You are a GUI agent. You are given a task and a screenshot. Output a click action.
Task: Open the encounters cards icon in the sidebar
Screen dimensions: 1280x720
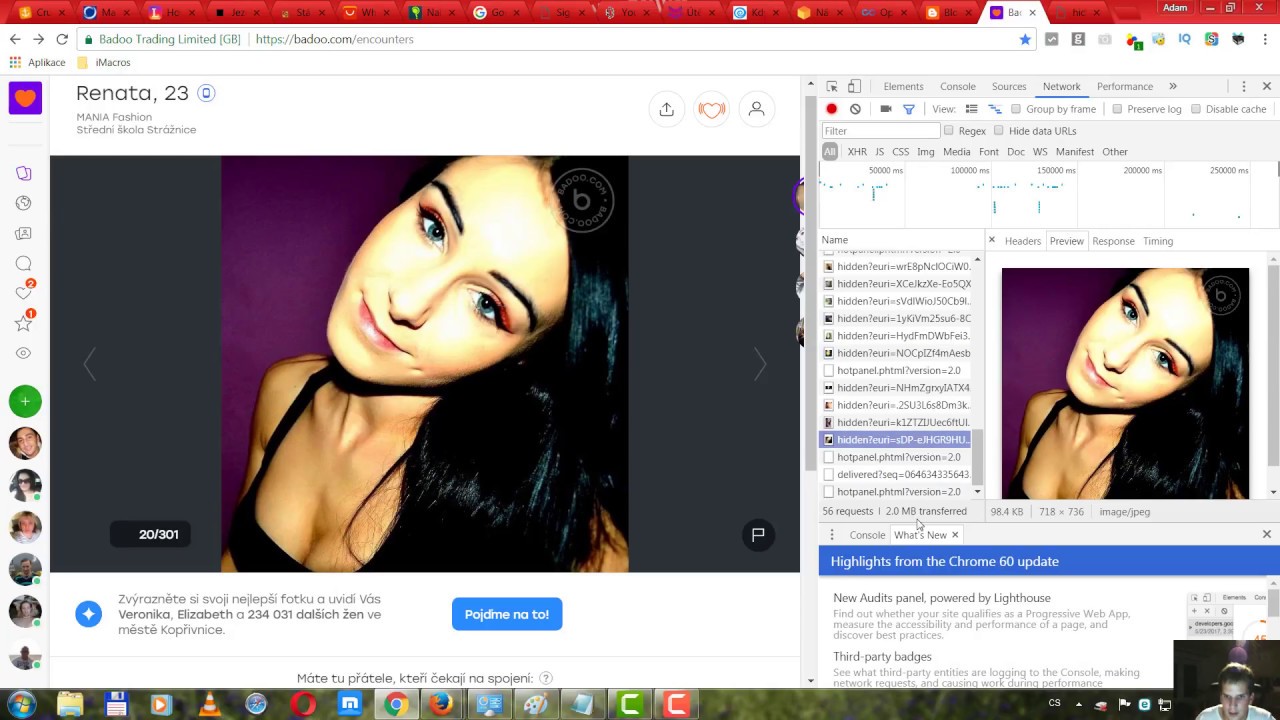coord(24,173)
